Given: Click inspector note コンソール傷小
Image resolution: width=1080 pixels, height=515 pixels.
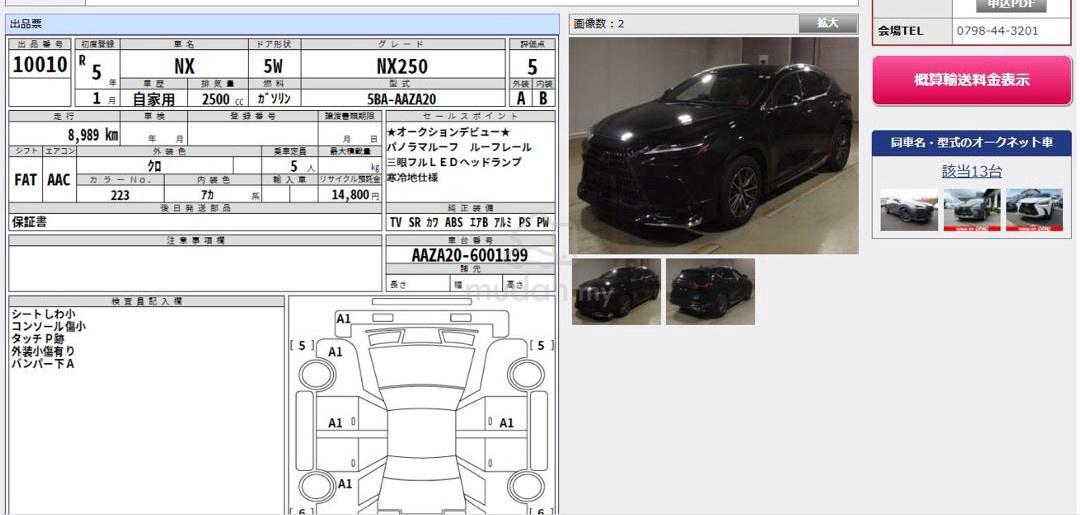Looking at the screenshot, I should [48, 326].
